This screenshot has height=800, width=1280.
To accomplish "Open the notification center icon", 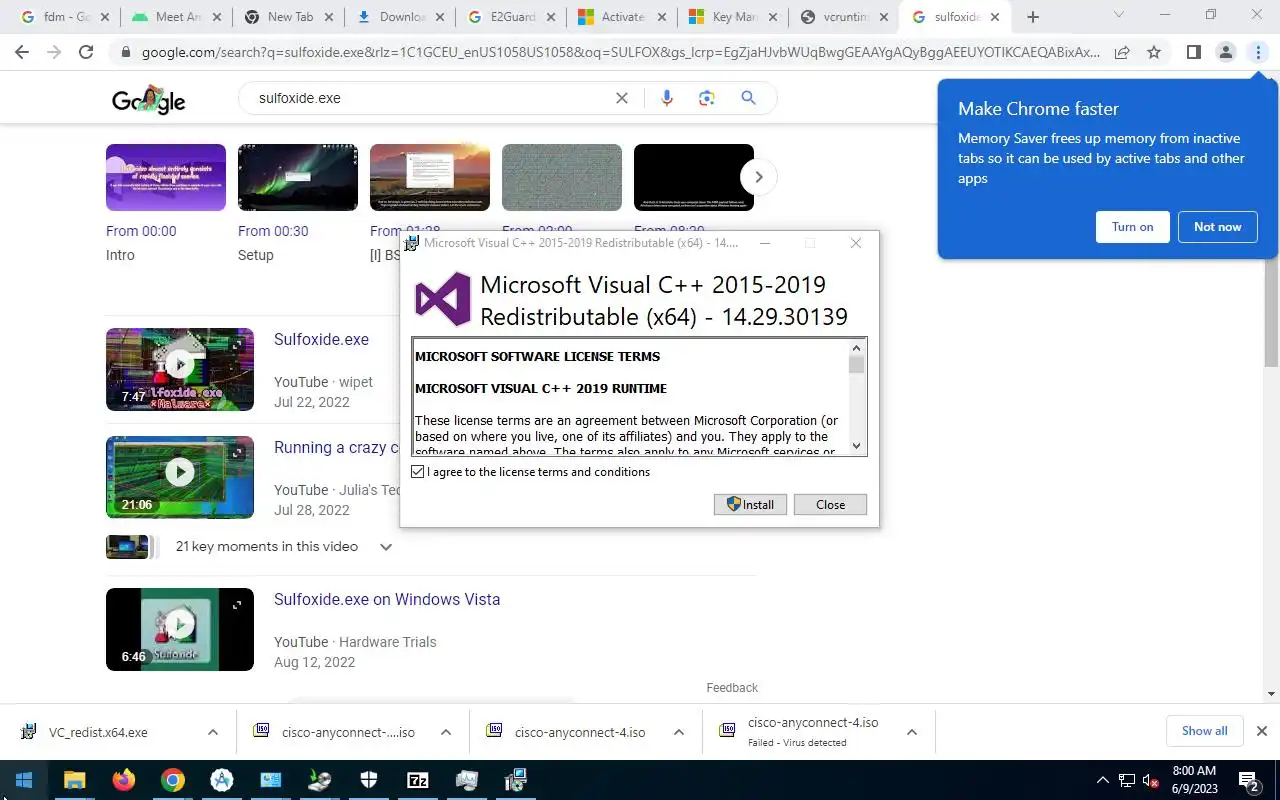I will pyautogui.click(x=1248, y=780).
